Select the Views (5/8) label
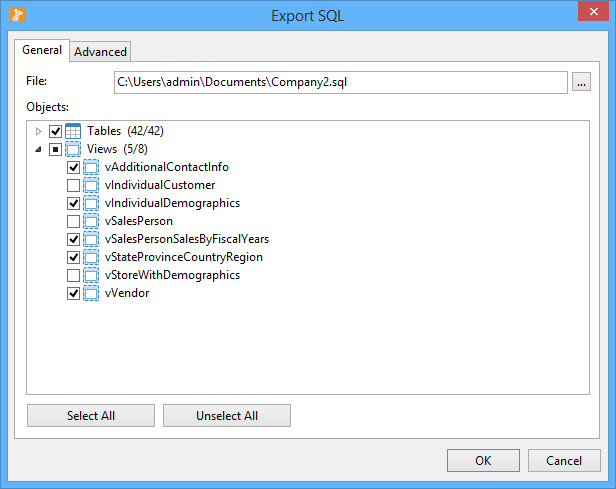616x489 pixels. point(117,149)
